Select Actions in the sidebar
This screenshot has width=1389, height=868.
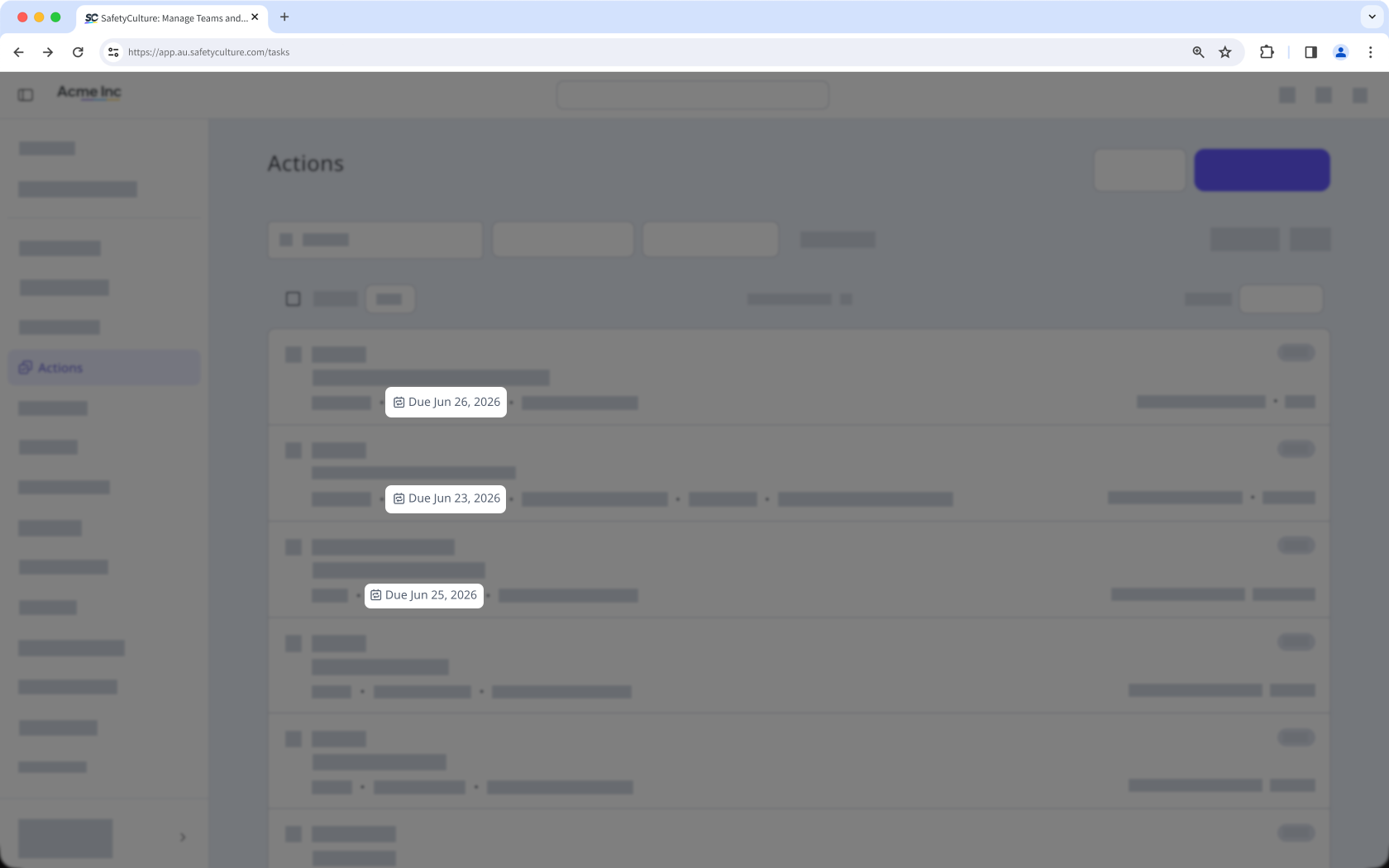[x=104, y=367]
